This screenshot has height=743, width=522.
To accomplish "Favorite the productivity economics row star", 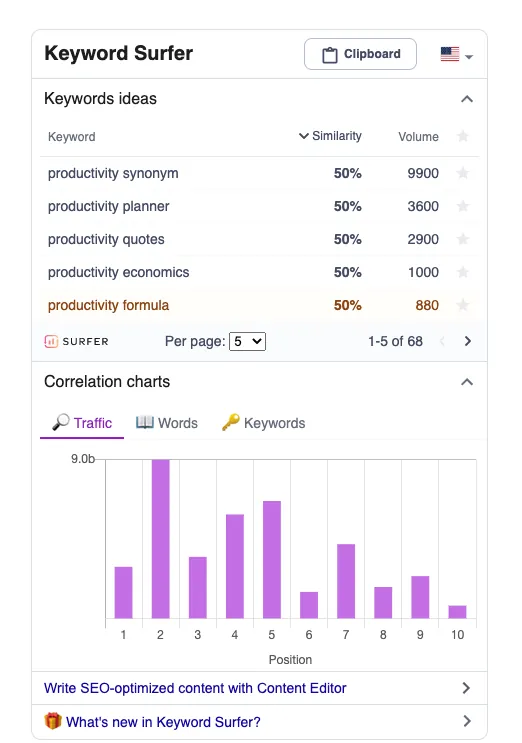I will 463,272.
